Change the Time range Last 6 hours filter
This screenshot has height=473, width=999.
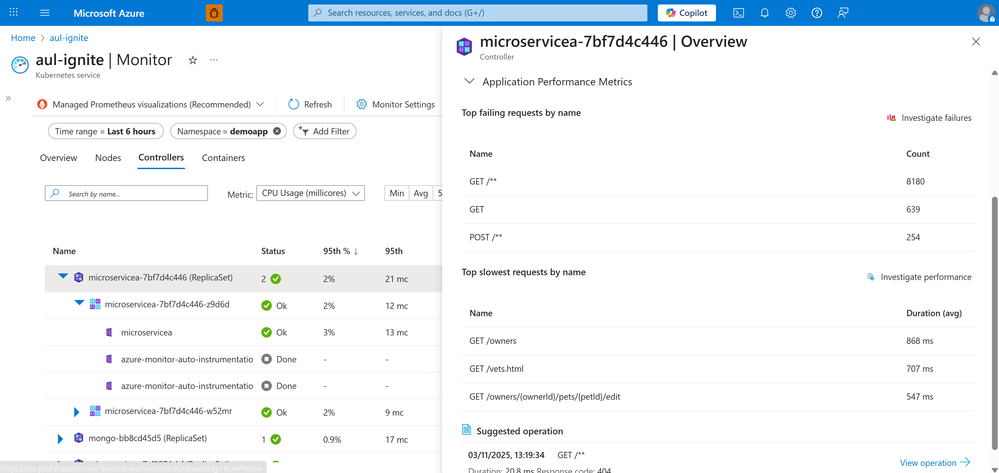point(106,131)
